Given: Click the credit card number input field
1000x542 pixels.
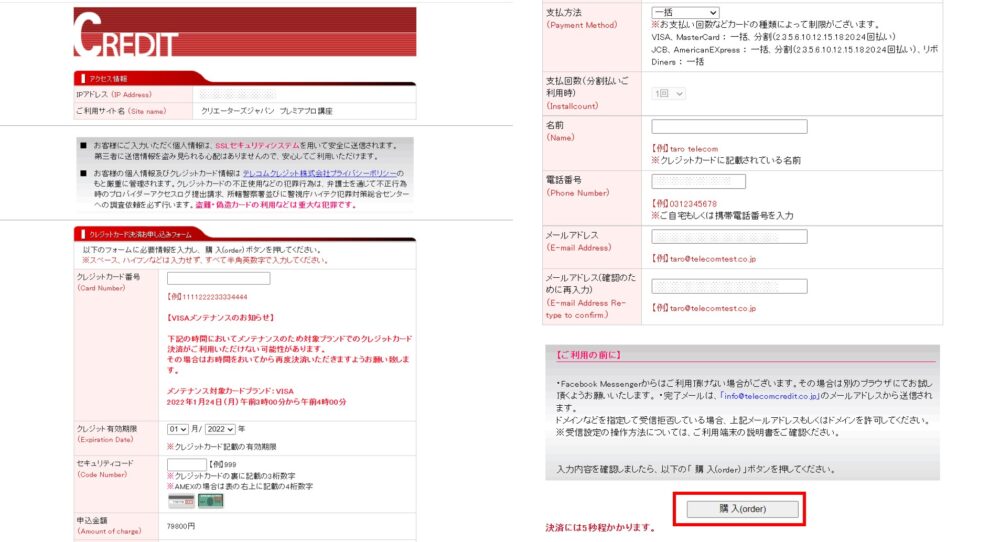Looking at the screenshot, I should [218, 279].
